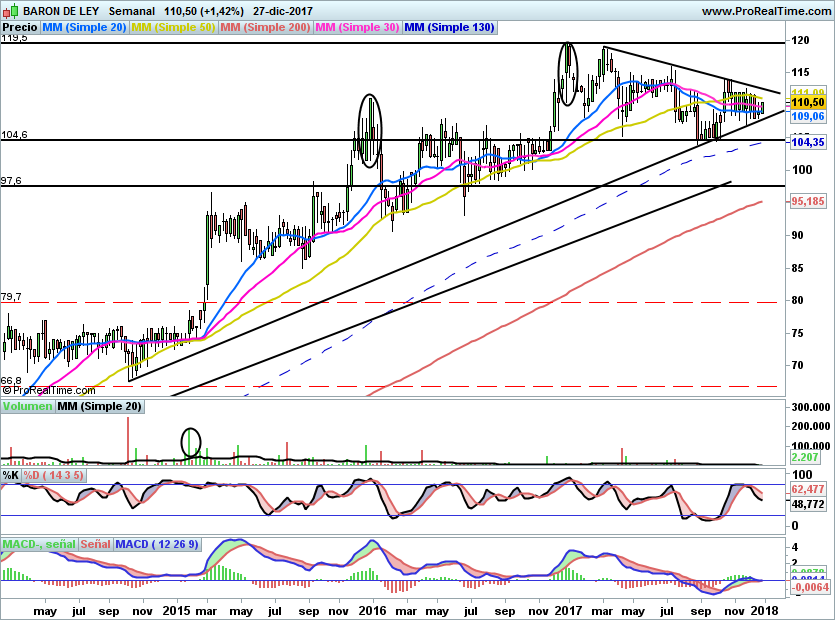Screen dimensions: 835x620
Task: Click the 104,6 horizontal level label
Action: [x=14, y=135]
